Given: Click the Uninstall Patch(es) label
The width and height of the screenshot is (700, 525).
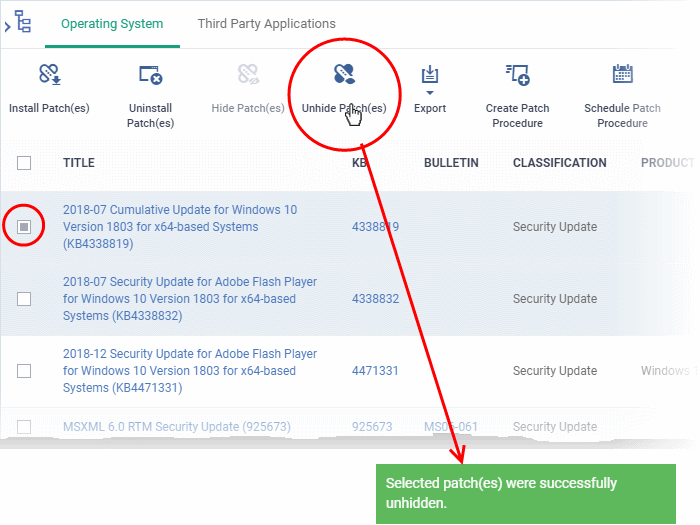Looking at the screenshot, I should click(150, 116).
